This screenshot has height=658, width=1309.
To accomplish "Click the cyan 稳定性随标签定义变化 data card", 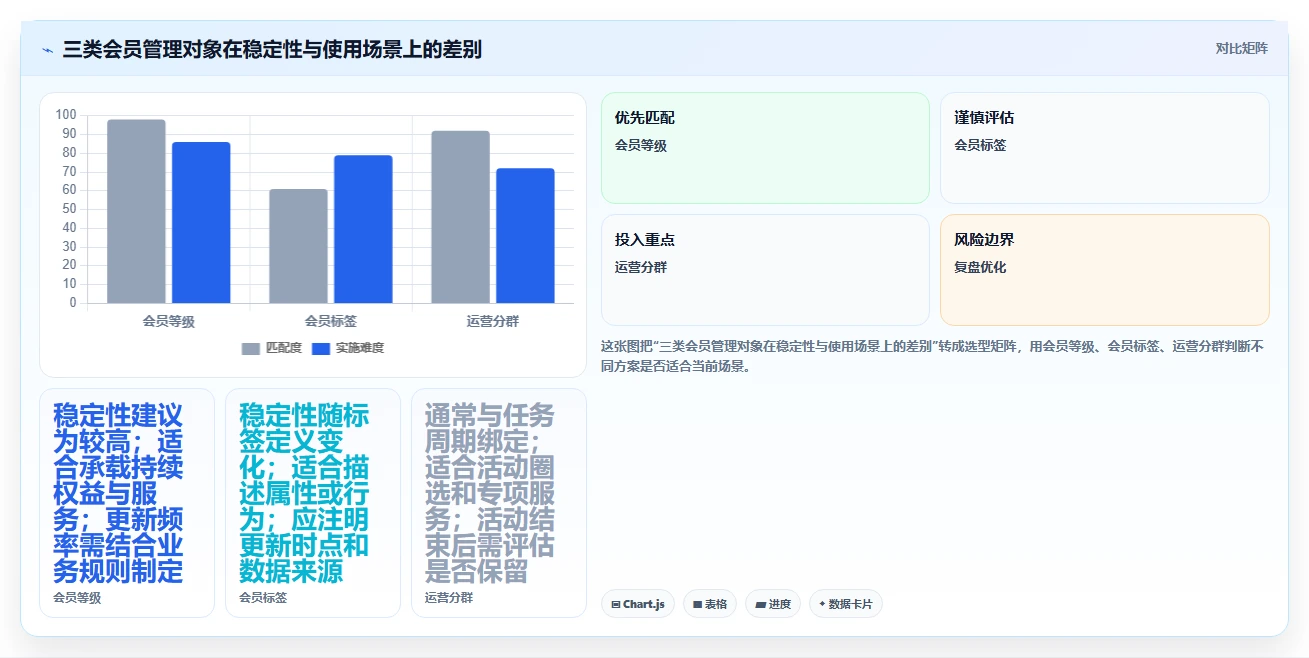I will click(x=313, y=503).
